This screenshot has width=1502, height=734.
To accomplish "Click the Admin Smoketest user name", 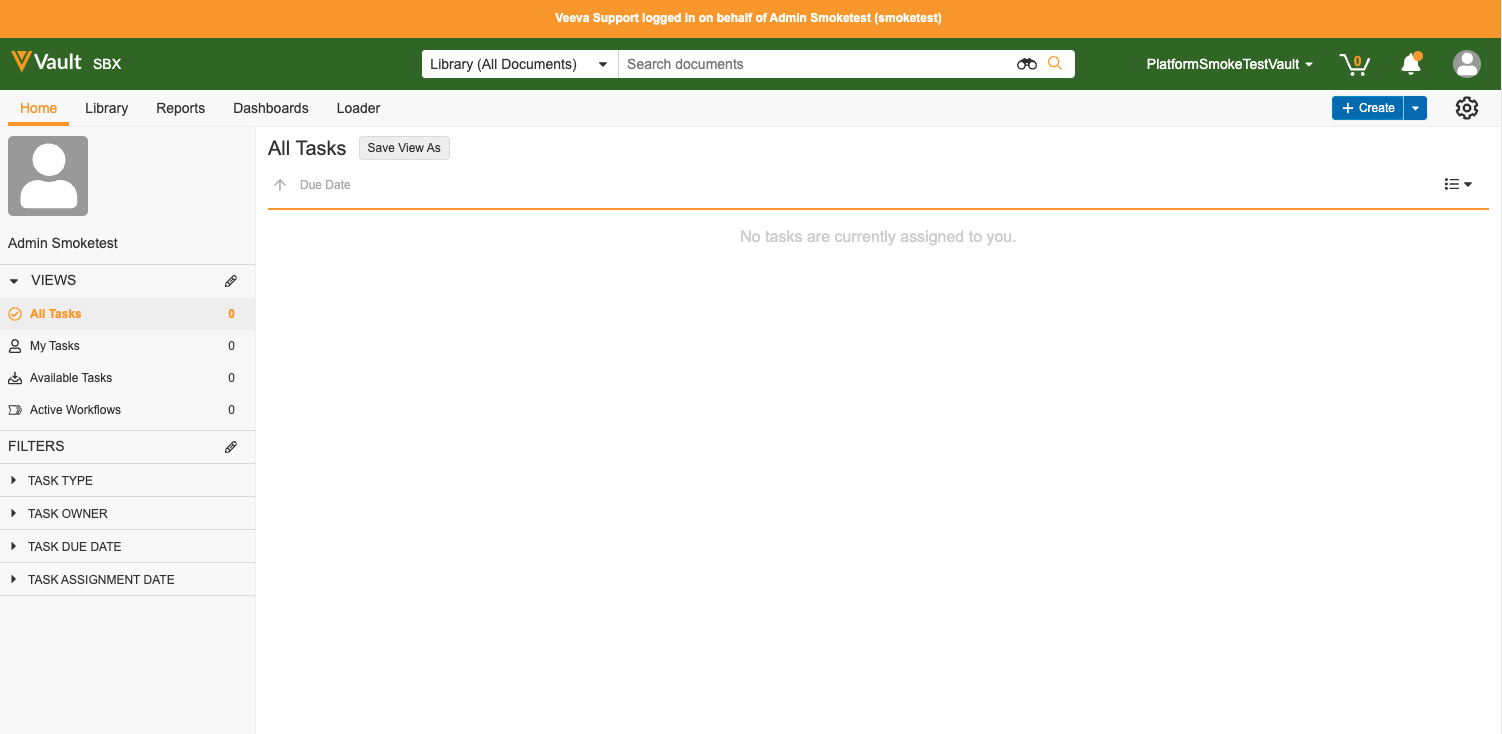I will [x=63, y=243].
